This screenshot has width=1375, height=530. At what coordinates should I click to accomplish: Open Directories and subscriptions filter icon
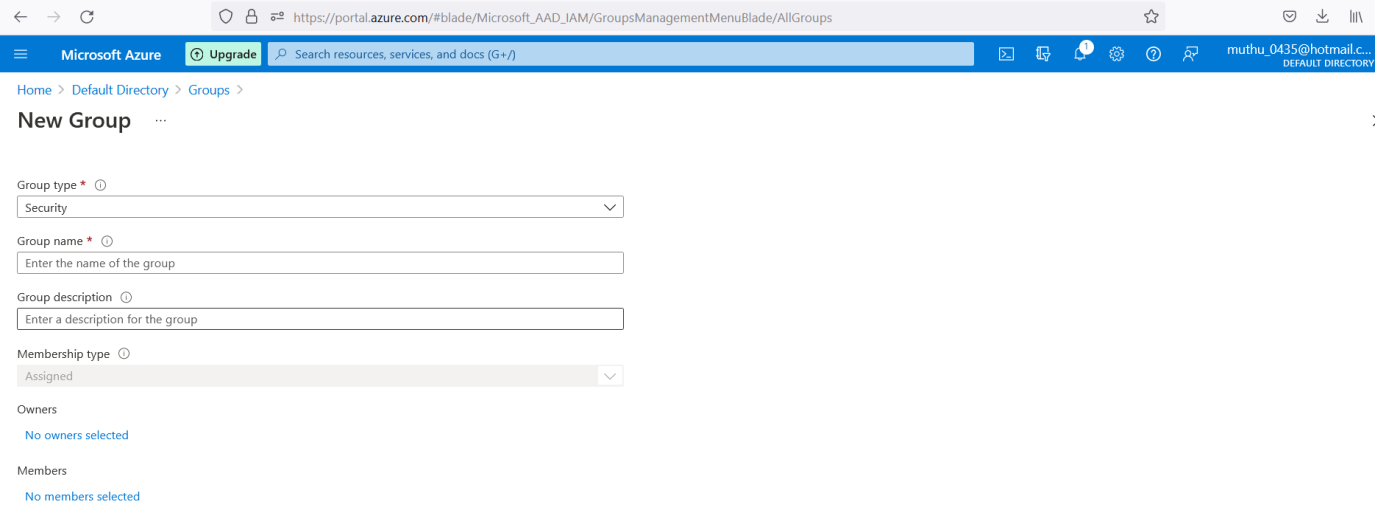(x=1043, y=54)
